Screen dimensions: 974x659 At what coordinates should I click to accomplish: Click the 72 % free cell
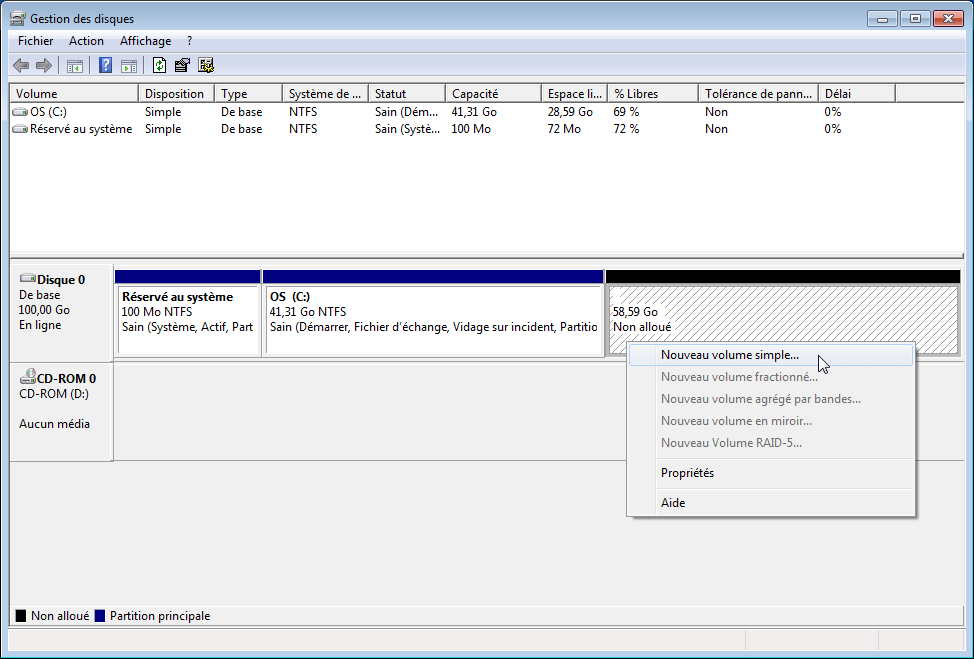626,129
